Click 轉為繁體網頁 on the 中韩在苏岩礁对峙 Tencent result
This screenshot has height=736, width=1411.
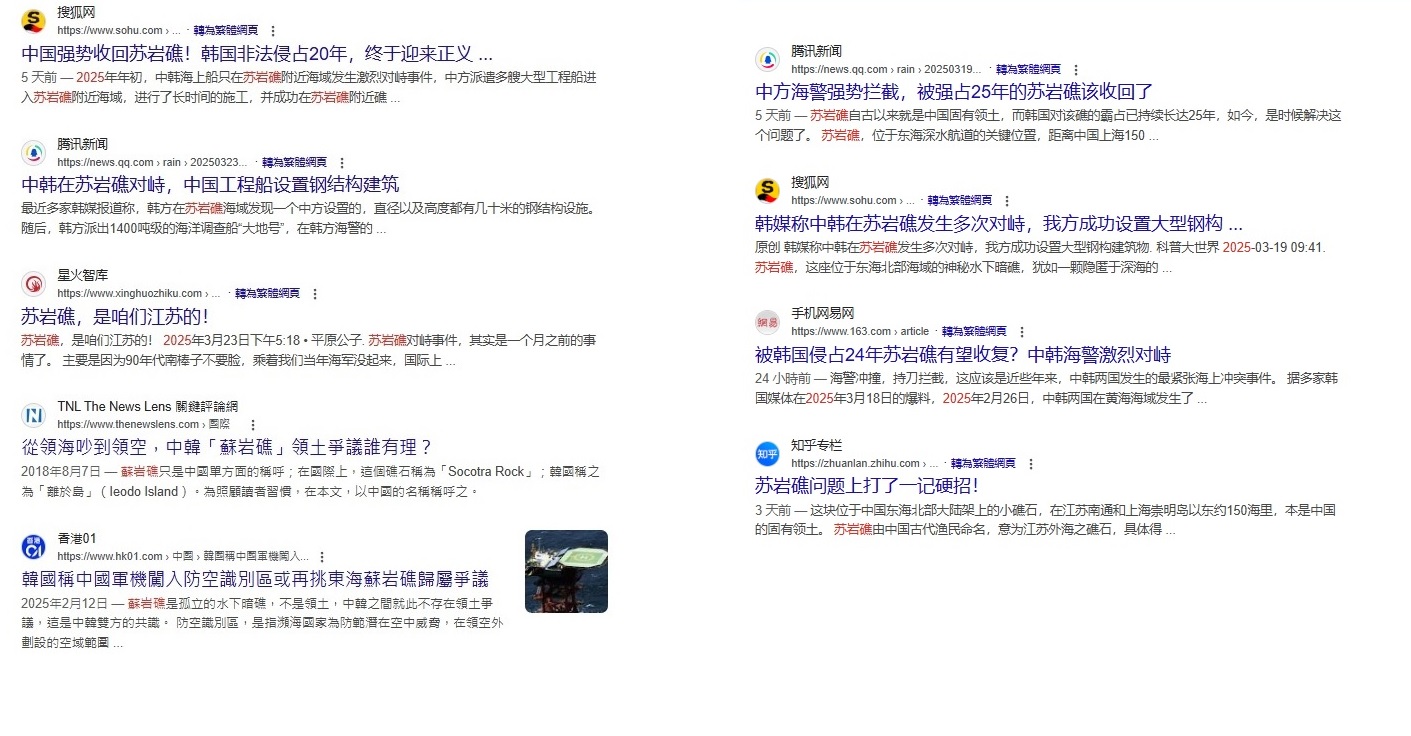(294, 162)
